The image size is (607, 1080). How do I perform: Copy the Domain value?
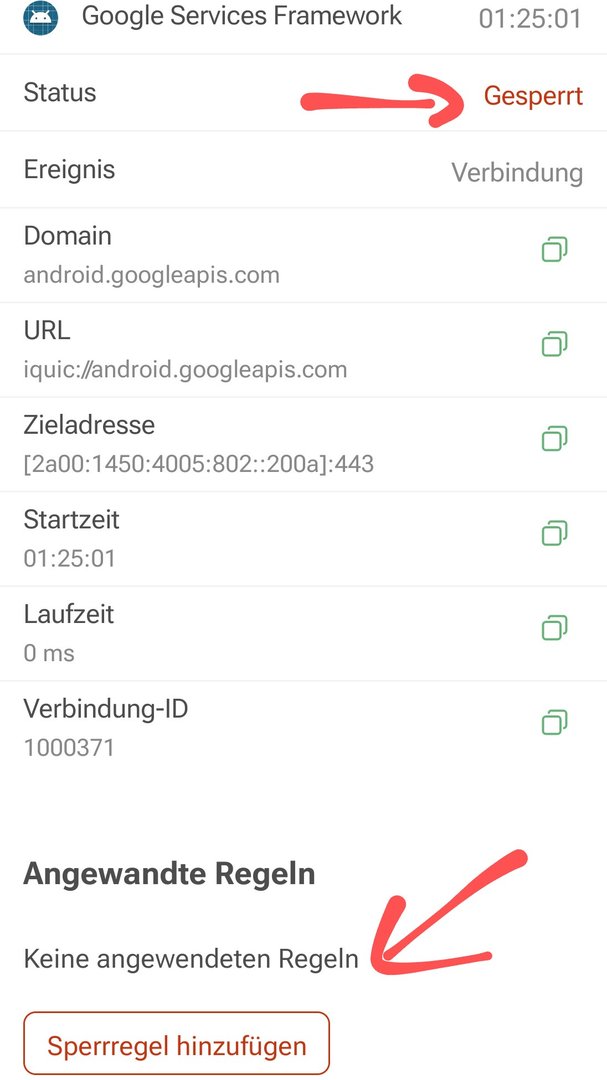pos(554,250)
